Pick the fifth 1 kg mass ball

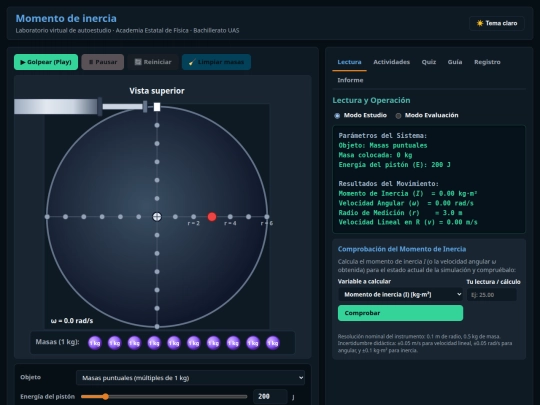(174, 343)
